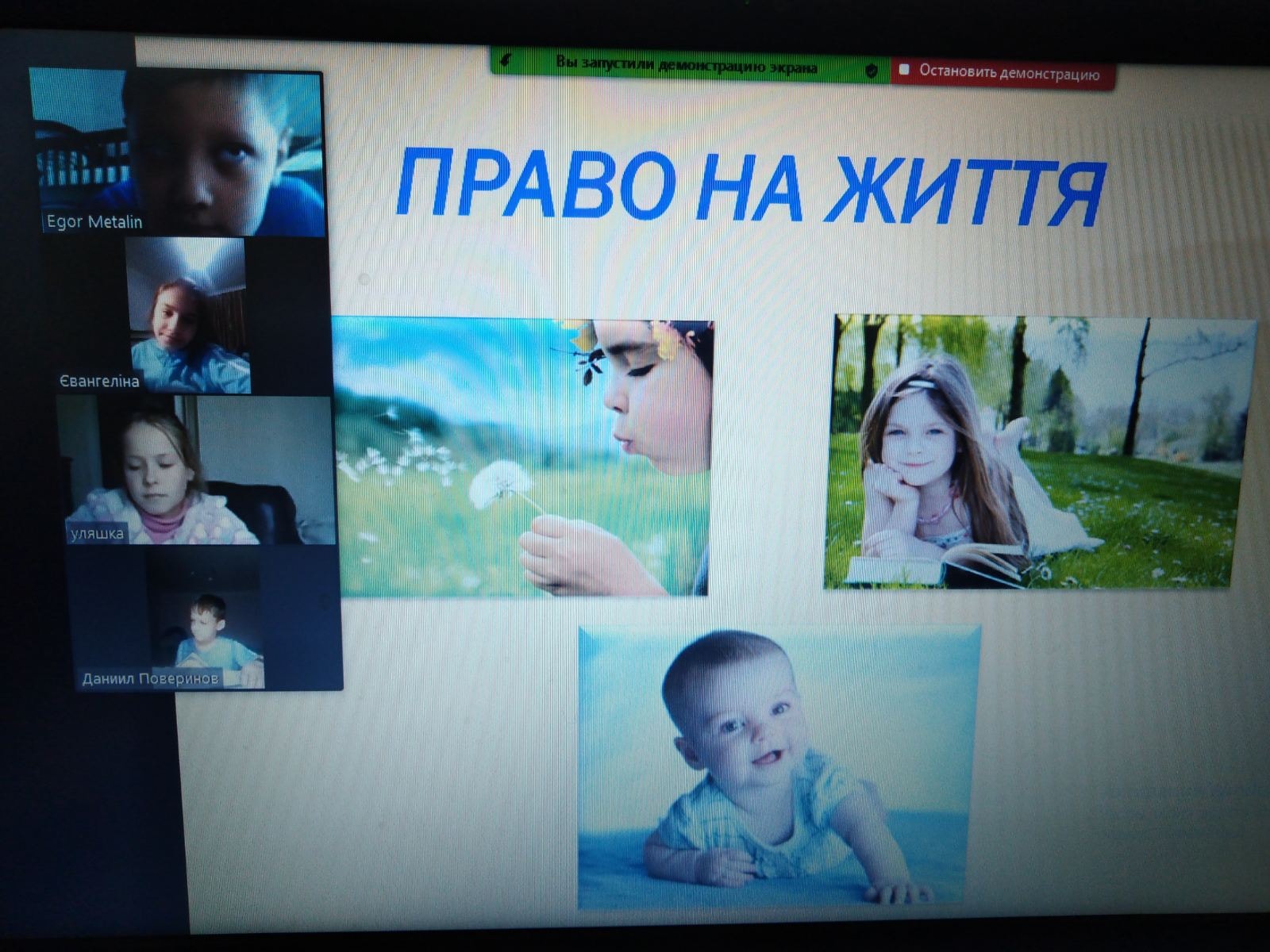Screen dimensions: 1270x952
Task: Click the Даниил Поверинов name label
Action: pos(151,679)
